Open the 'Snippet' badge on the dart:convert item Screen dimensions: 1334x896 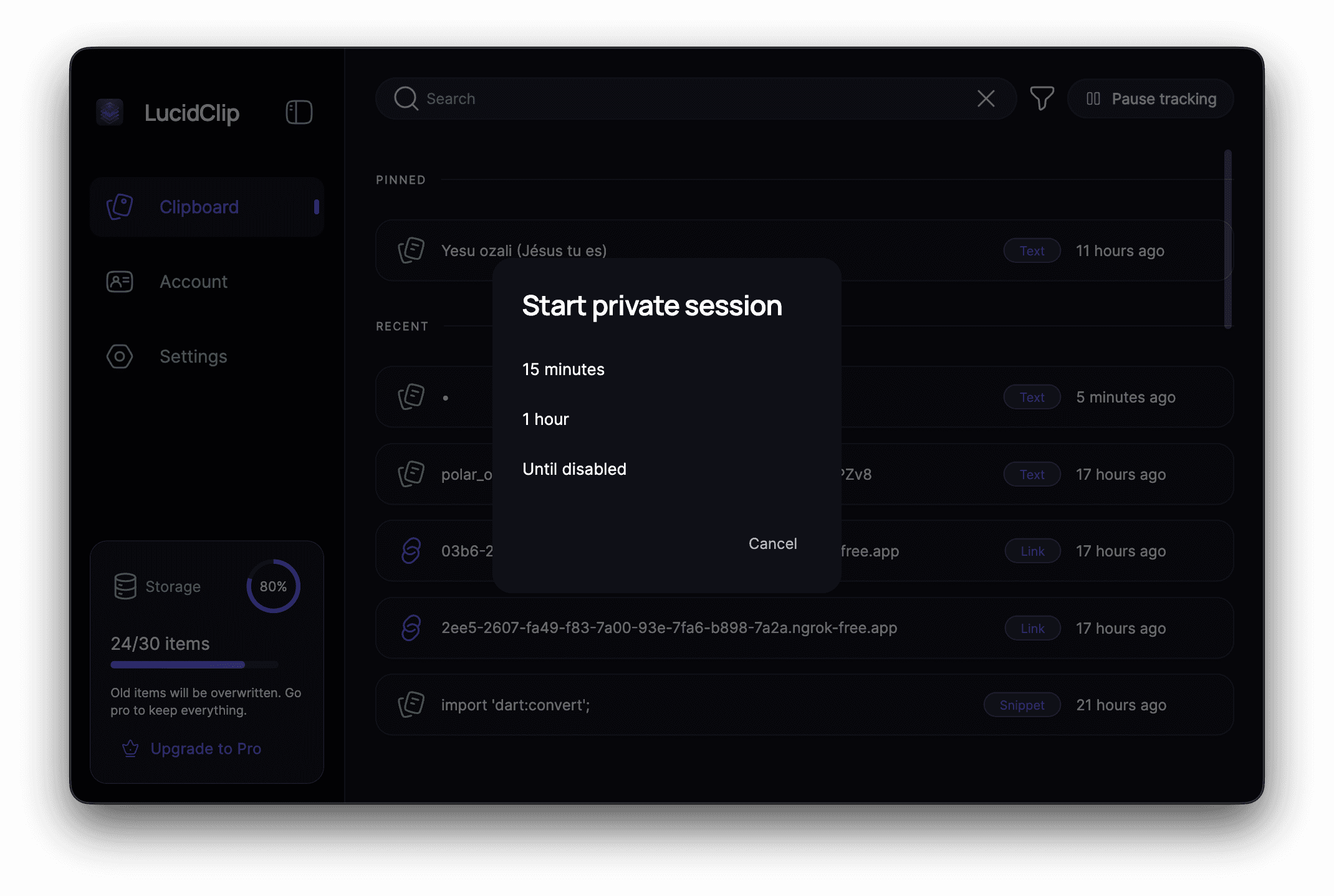(x=1022, y=705)
